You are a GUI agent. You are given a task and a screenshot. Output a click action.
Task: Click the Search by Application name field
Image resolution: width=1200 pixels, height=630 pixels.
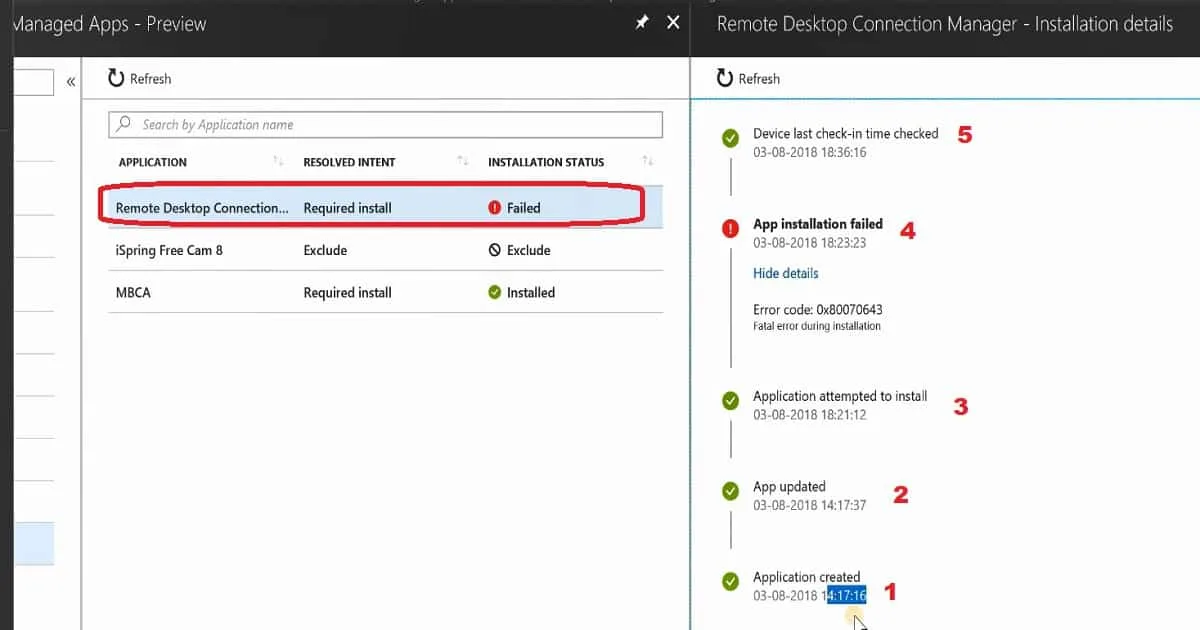(x=385, y=125)
